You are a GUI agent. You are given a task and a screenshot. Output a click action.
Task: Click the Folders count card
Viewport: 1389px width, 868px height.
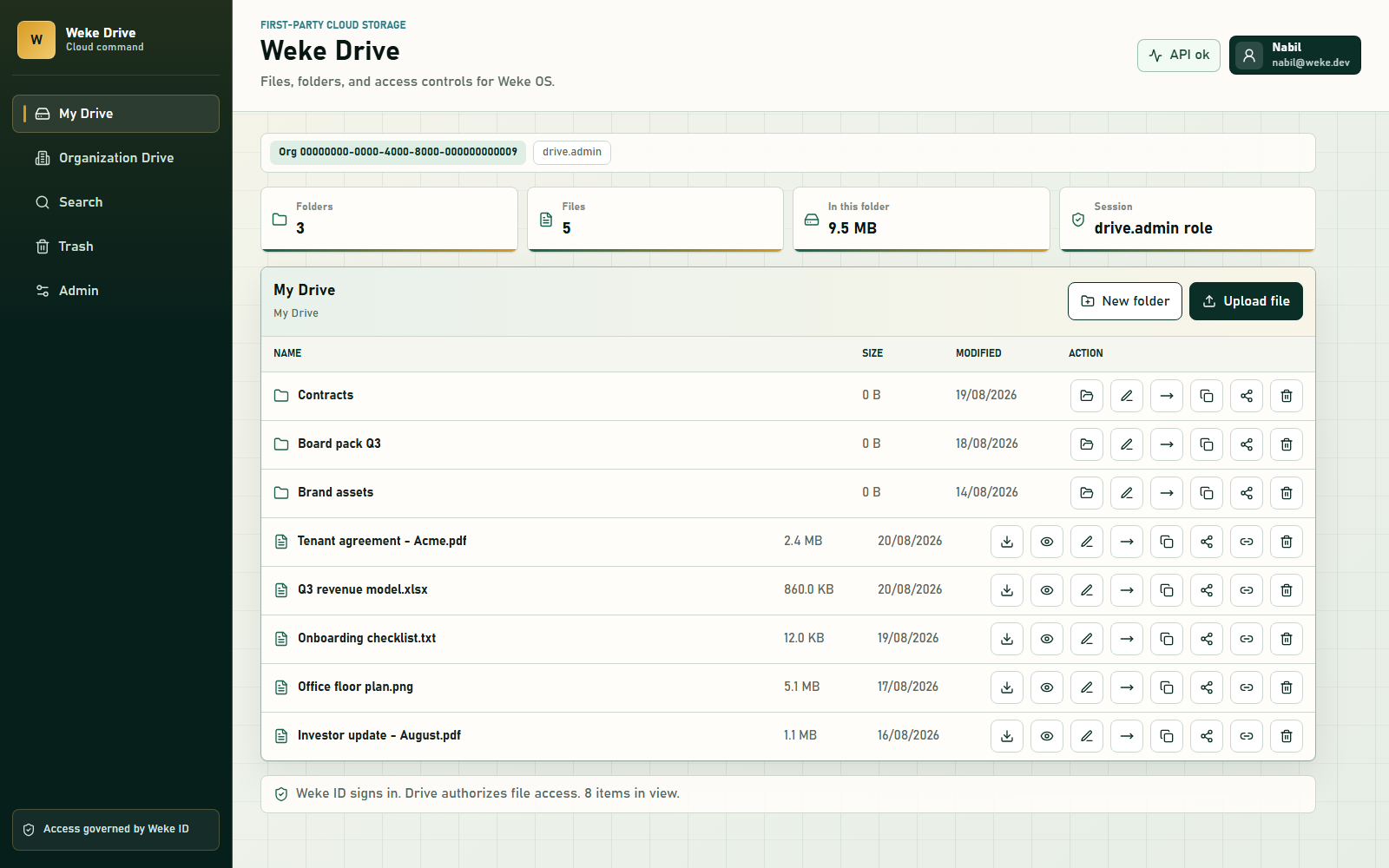pos(389,220)
